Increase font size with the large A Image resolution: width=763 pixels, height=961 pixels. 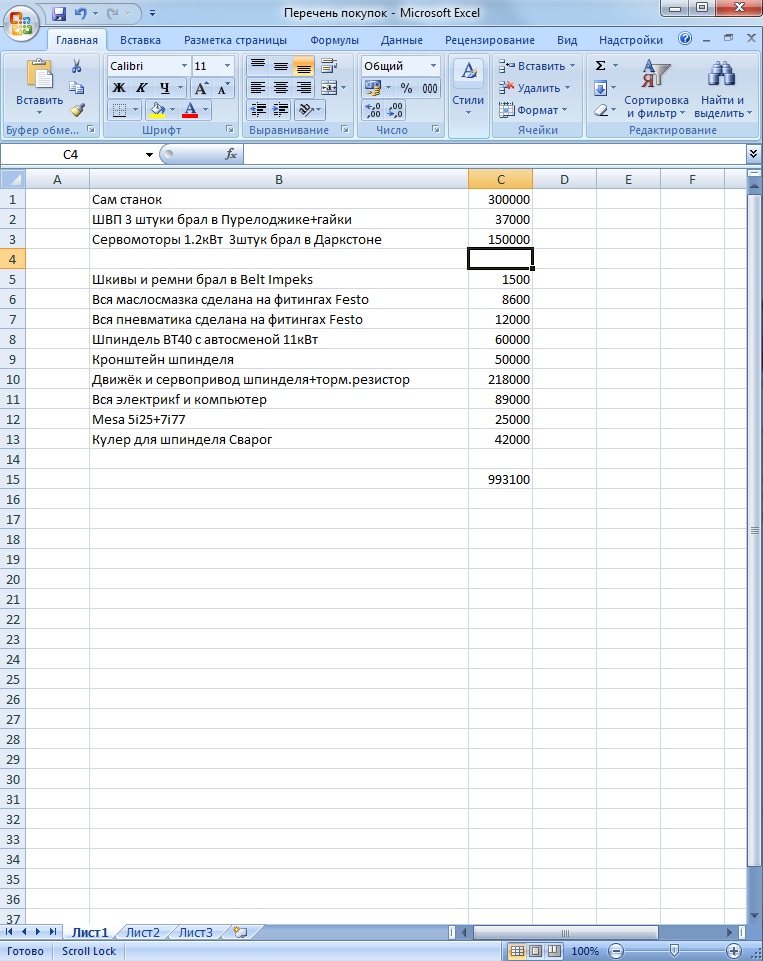[200, 88]
